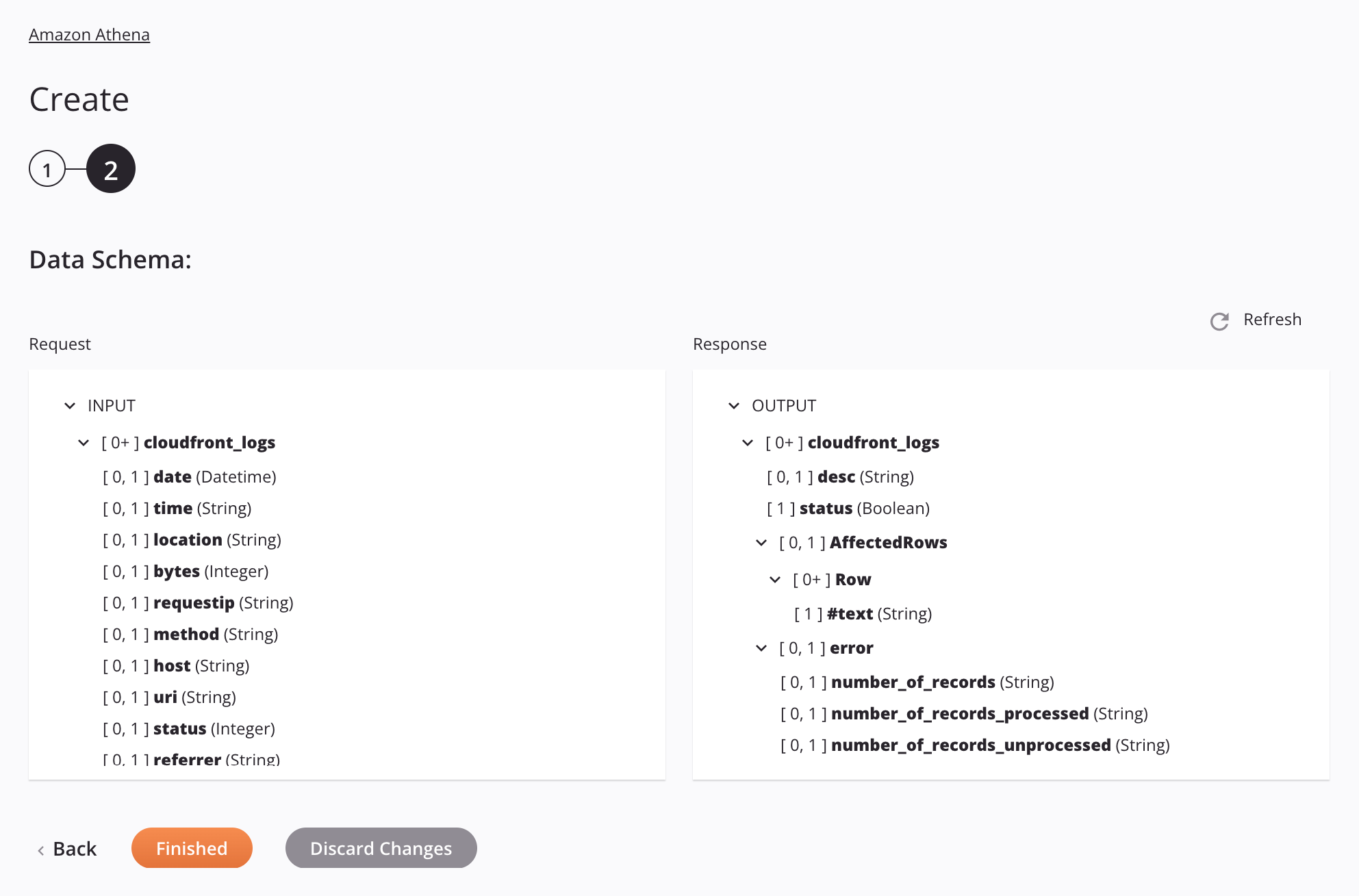Select the Response section label
The width and height of the screenshot is (1359, 896).
(x=731, y=343)
